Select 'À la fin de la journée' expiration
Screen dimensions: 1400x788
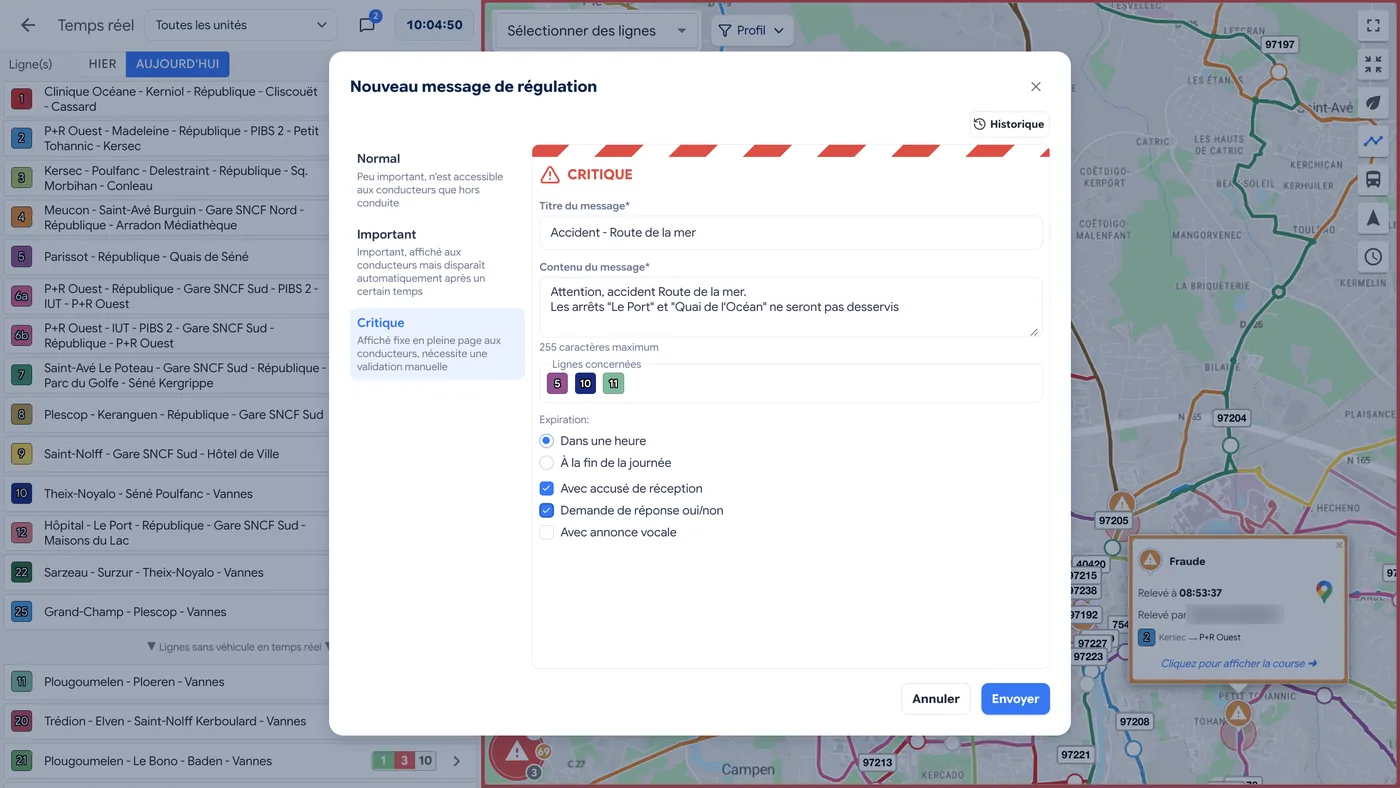pyautogui.click(x=546, y=463)
